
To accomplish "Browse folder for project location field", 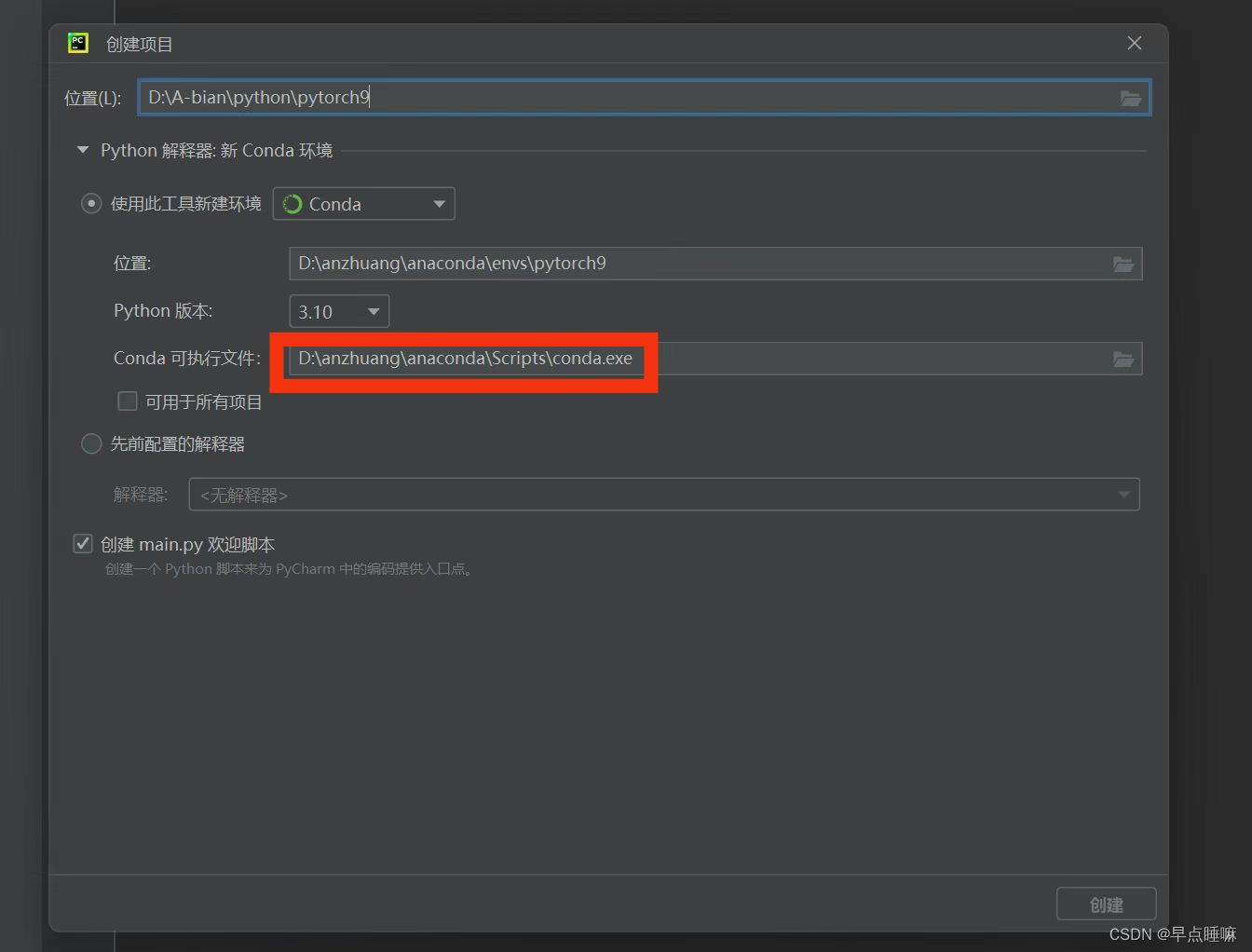I will (1130, 98).
